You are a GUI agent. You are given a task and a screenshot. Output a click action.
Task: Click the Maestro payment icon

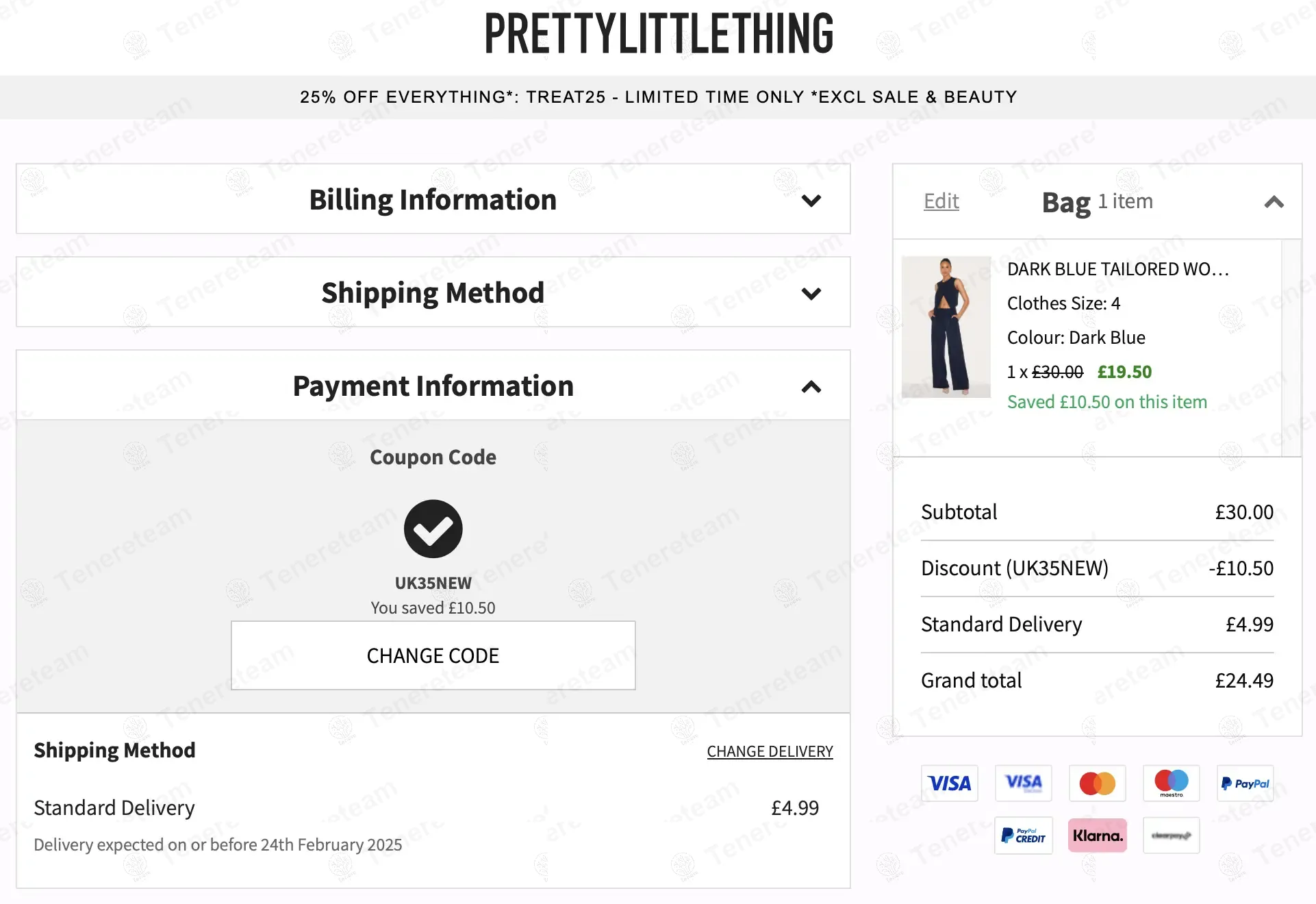tap(1172, 783)
